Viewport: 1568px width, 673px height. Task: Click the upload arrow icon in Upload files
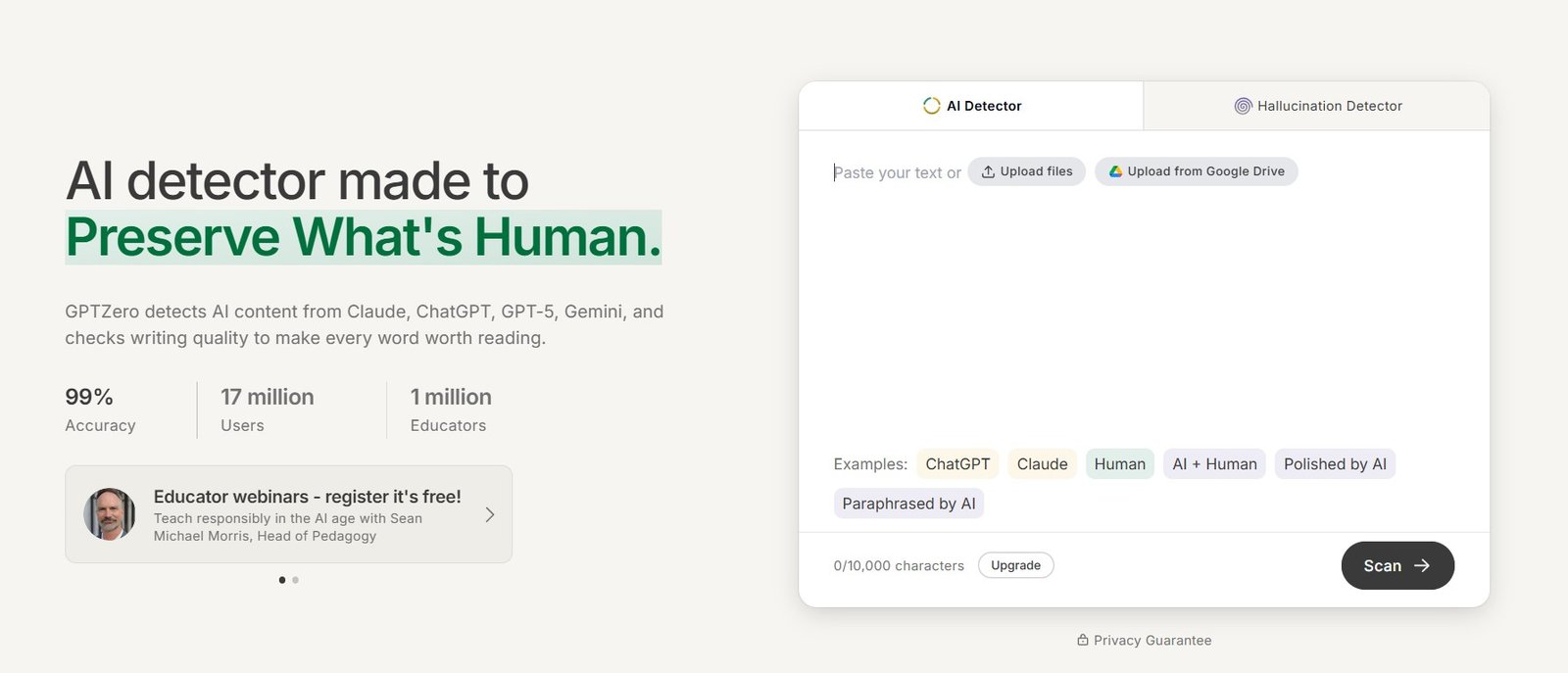(x=988, y=171)
